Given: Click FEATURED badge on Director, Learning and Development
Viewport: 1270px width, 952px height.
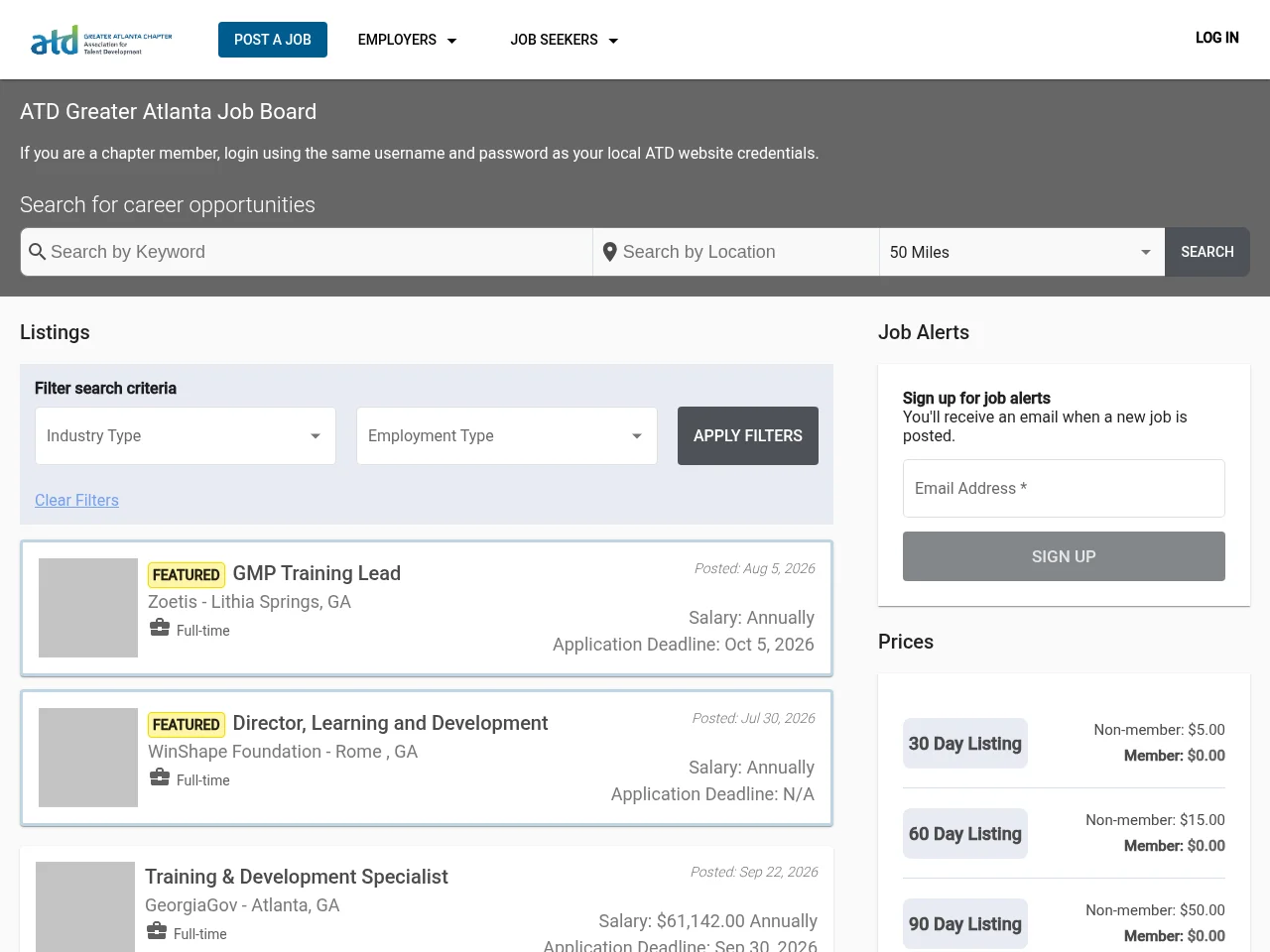Looking at the screenshot, I should coord(187,724).
